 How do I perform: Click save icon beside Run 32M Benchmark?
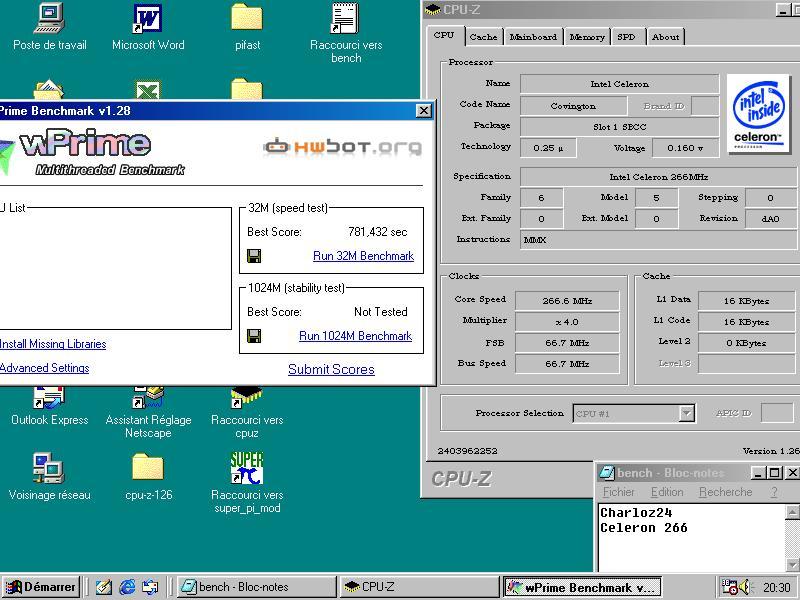pos(254,256)
